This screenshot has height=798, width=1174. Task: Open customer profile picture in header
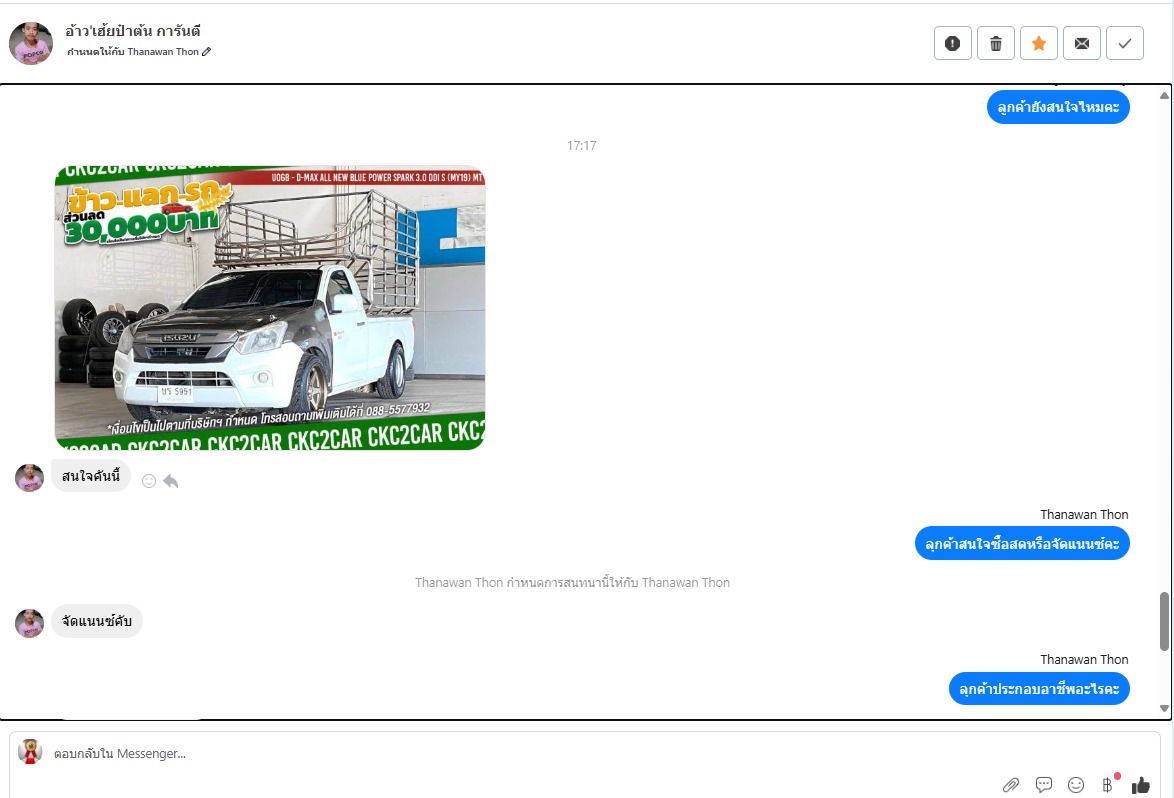31,43
